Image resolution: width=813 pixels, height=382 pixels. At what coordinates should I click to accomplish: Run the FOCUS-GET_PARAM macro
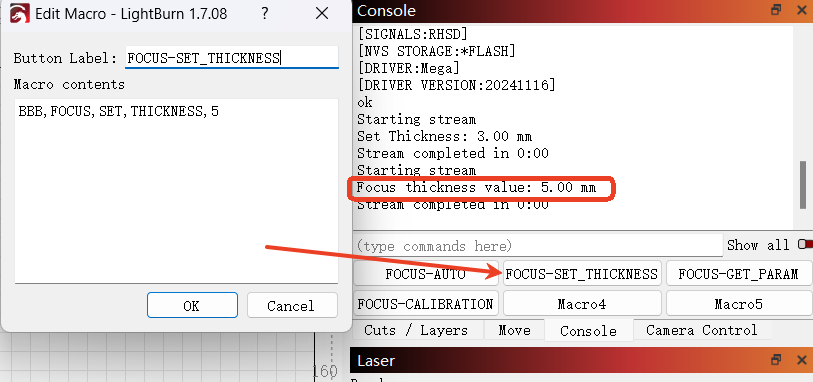click(738, 274)
